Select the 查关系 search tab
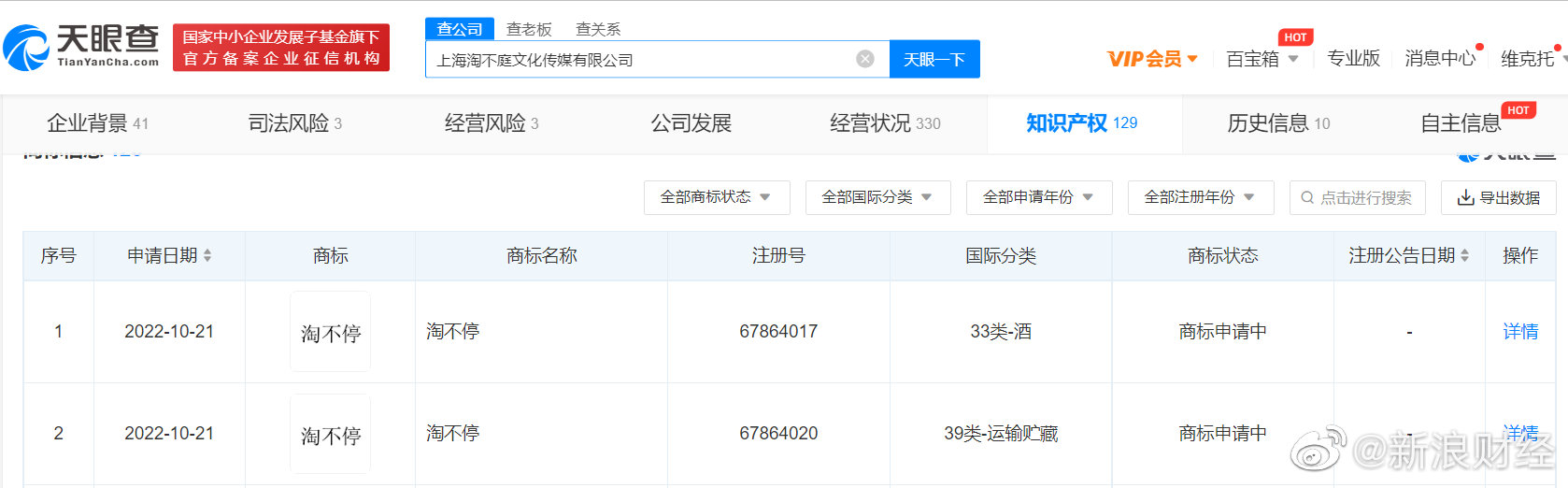This screenshot has height=488, width=1568. (x=598, y=29)
